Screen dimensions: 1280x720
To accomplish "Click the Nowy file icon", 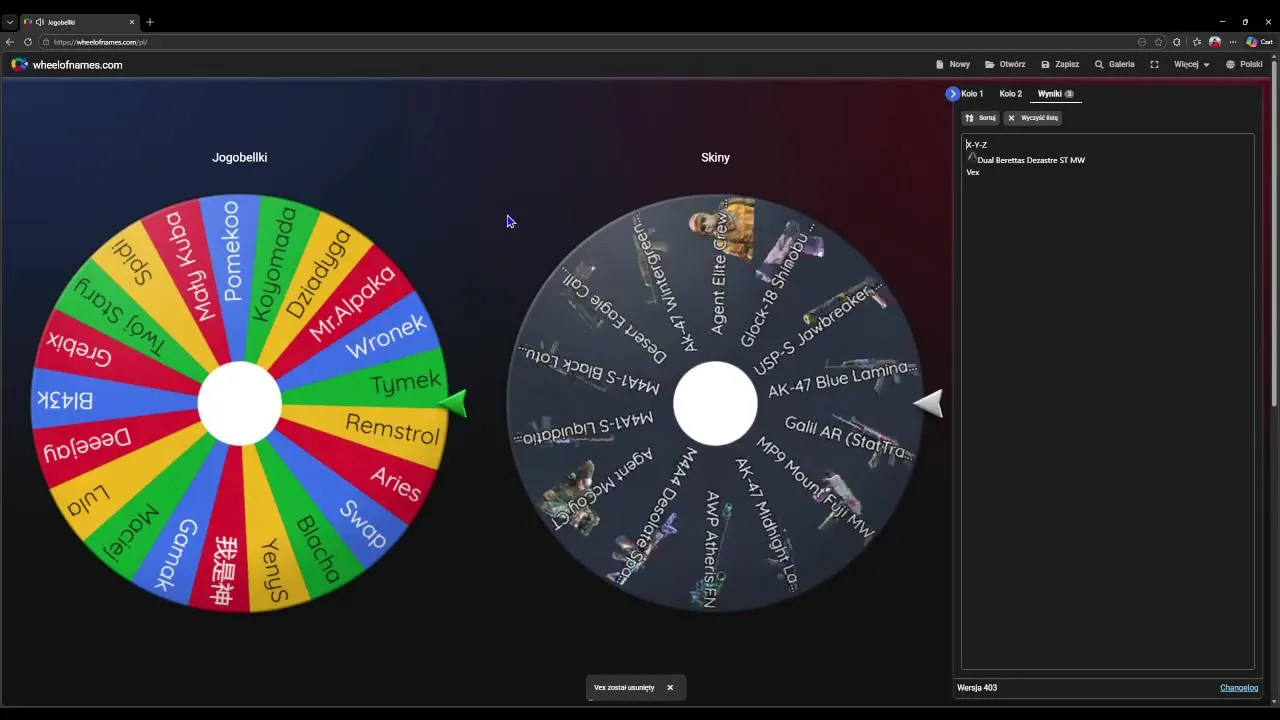I will tap(940, 64).
